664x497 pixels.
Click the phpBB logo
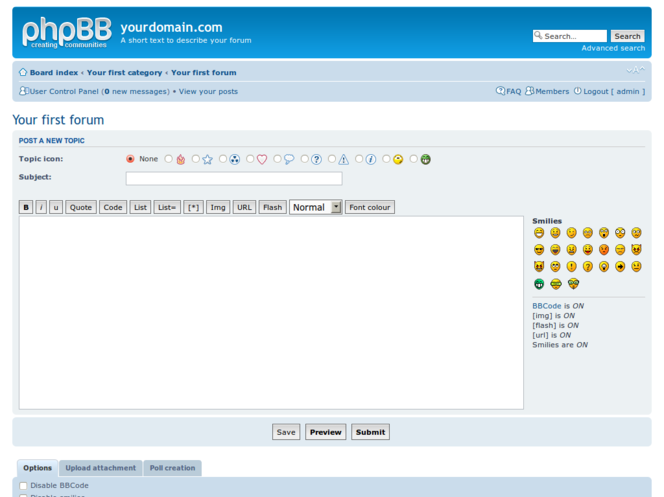pos(66,34)
